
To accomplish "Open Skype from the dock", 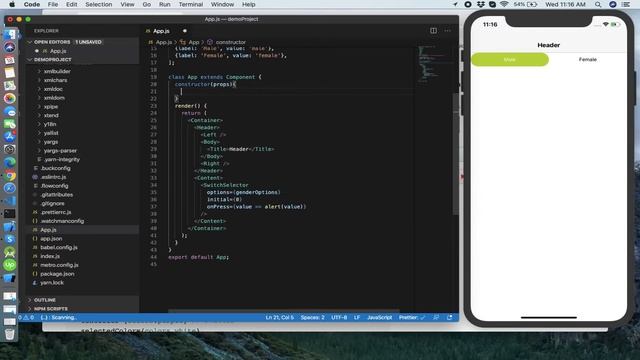I will click(x=9, y=239).
